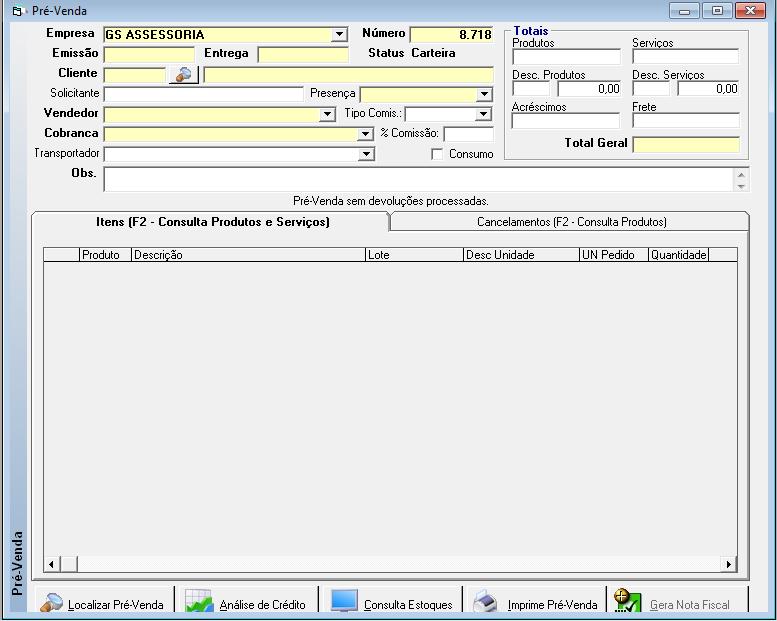
Task: Click the Localizar Pré-Venda binoculars icon
Action: tap(51, 603)
